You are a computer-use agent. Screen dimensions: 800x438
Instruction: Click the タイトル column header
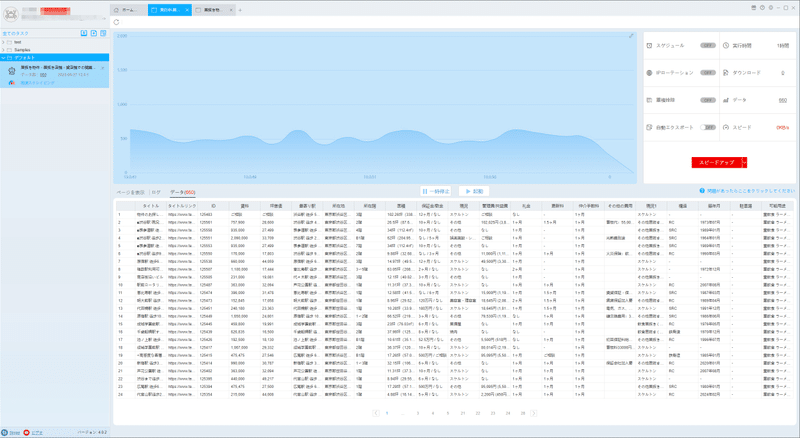point(151,206)
